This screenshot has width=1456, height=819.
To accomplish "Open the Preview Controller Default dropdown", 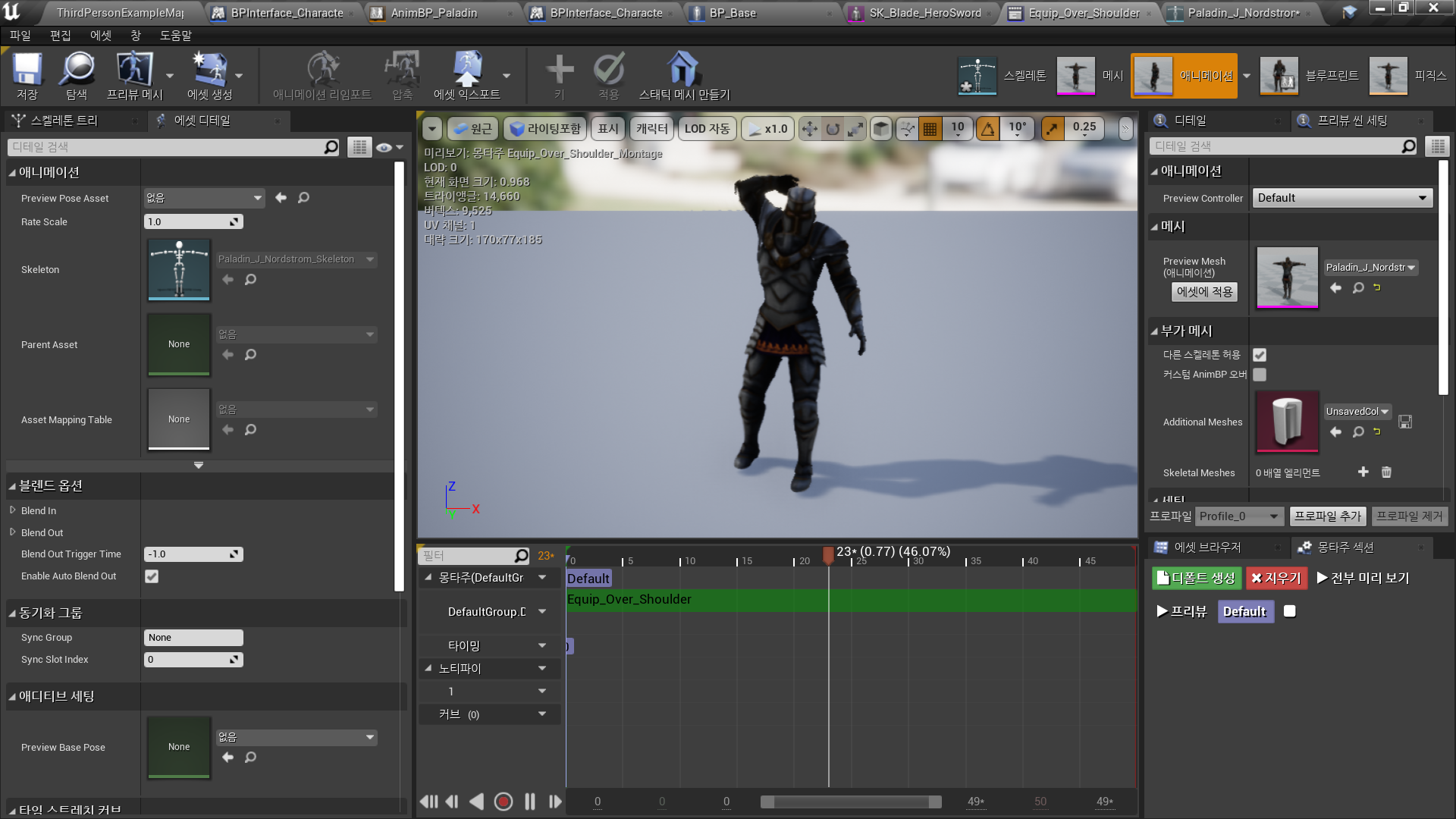I will click(1341, 197).
